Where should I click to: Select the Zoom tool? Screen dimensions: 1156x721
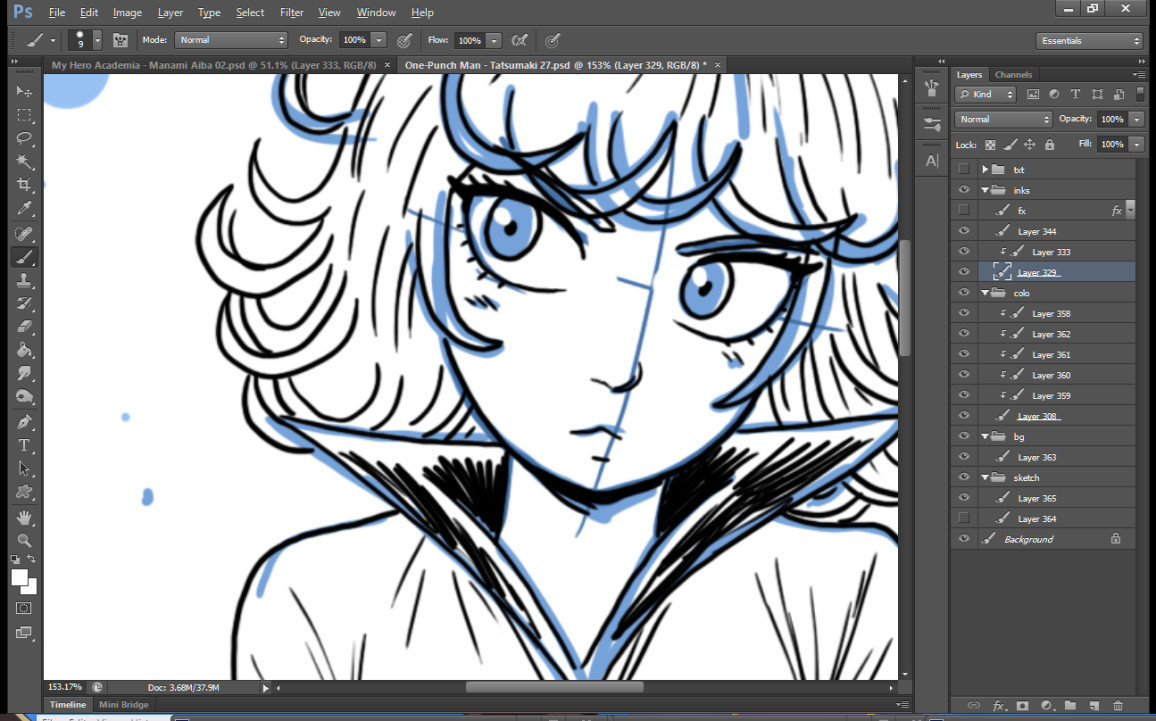[24, 540]
